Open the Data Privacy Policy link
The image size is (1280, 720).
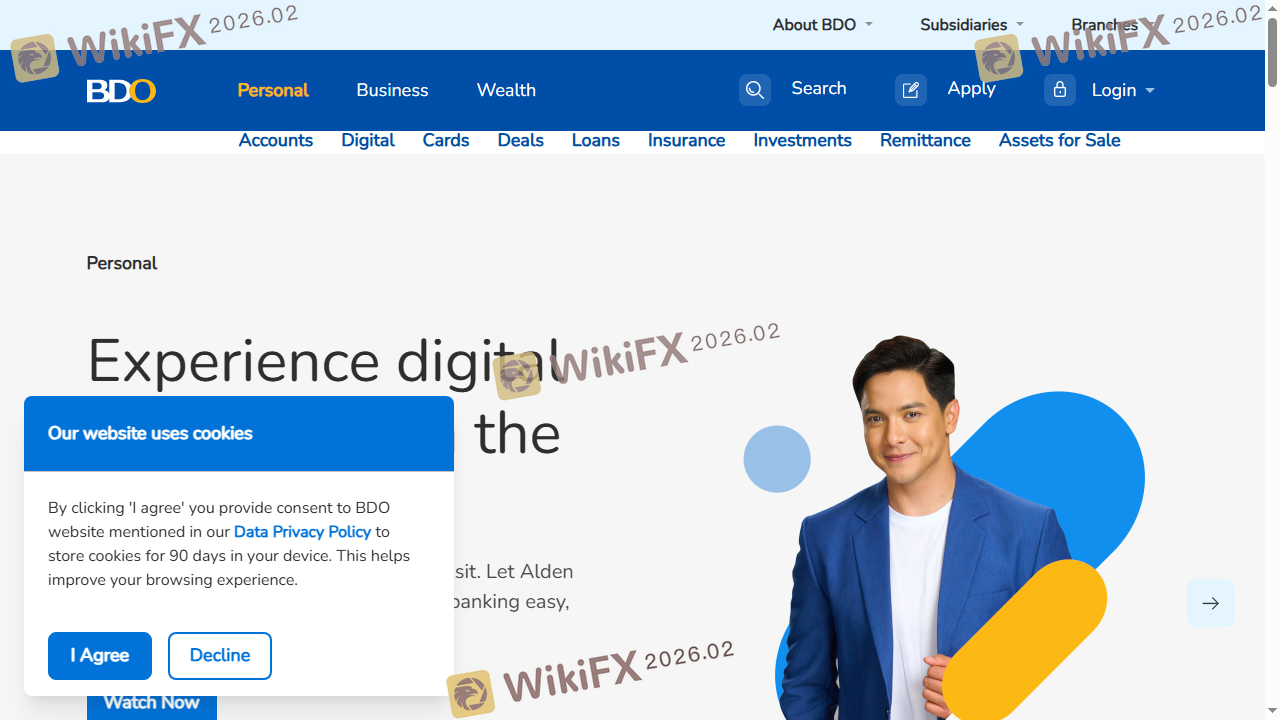tap(302, 532)
